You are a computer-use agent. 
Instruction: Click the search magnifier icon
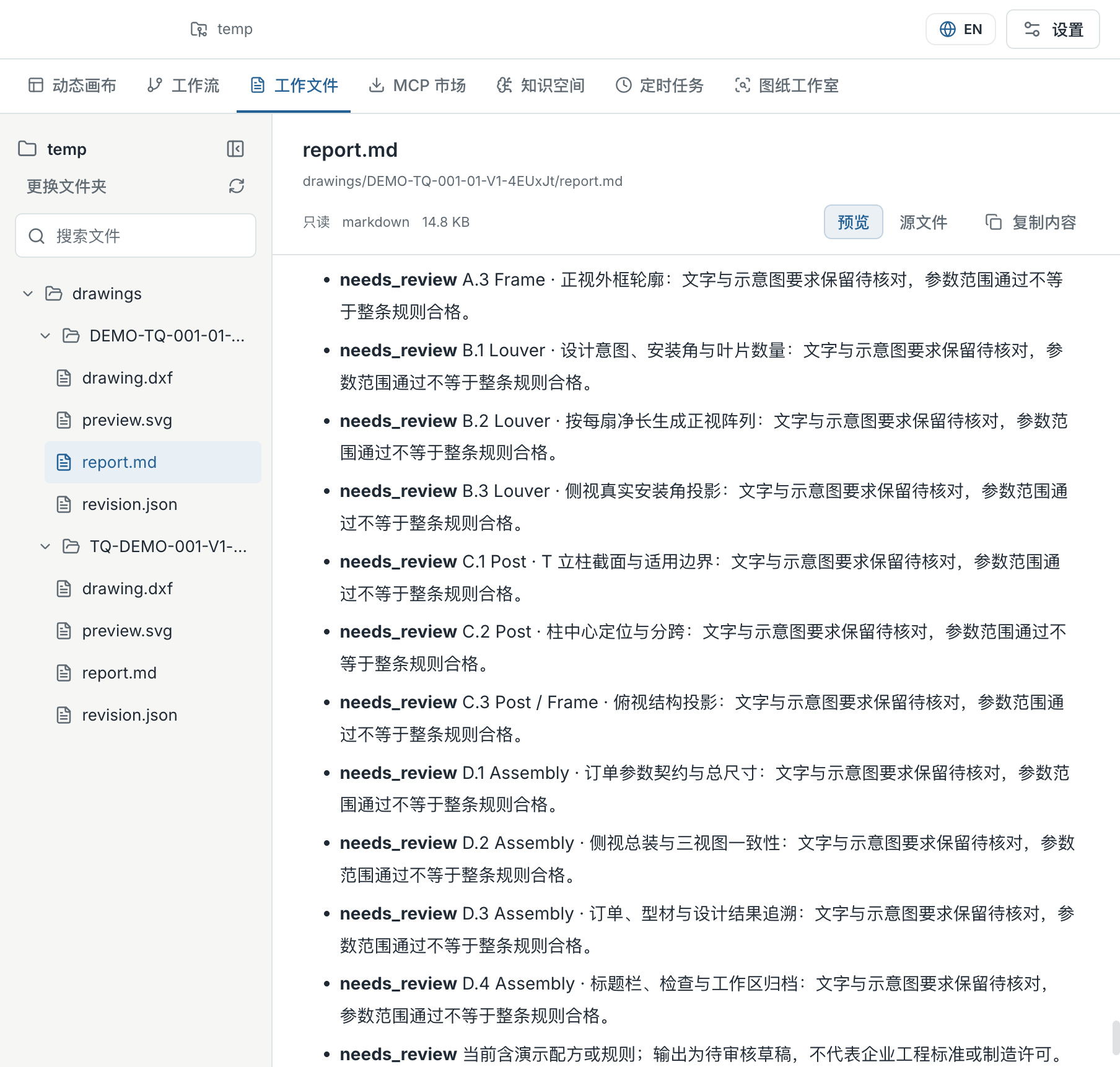pos(37,236)
